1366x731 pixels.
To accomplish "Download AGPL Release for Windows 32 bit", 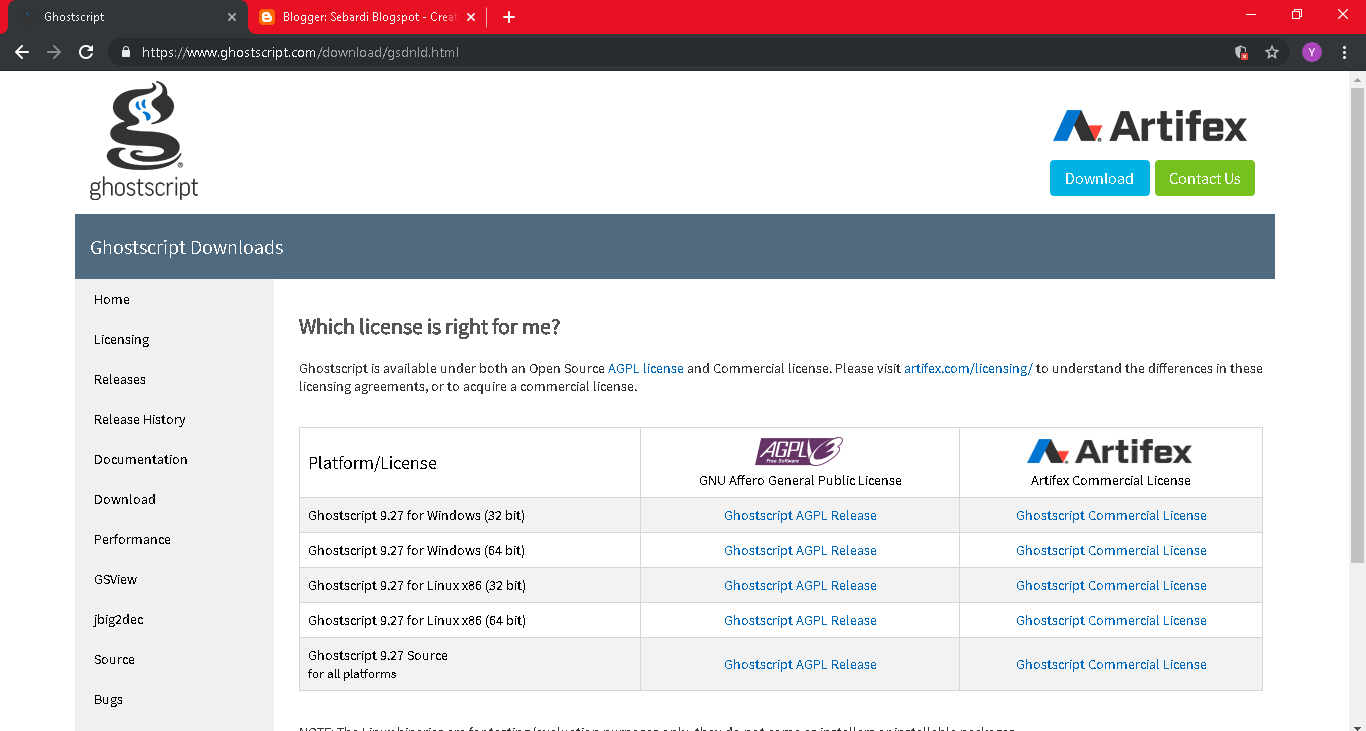I will (800, 515).
